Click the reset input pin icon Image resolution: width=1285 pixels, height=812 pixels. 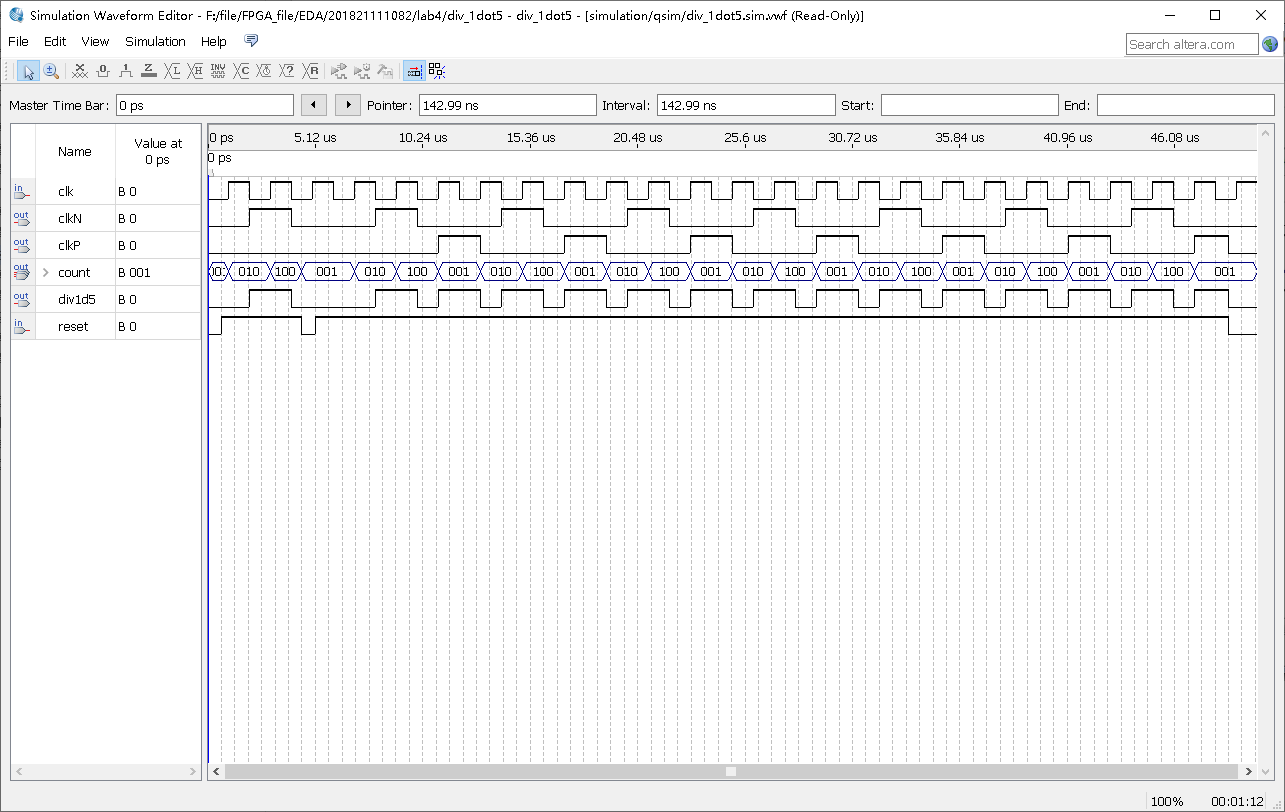point(22,326)
